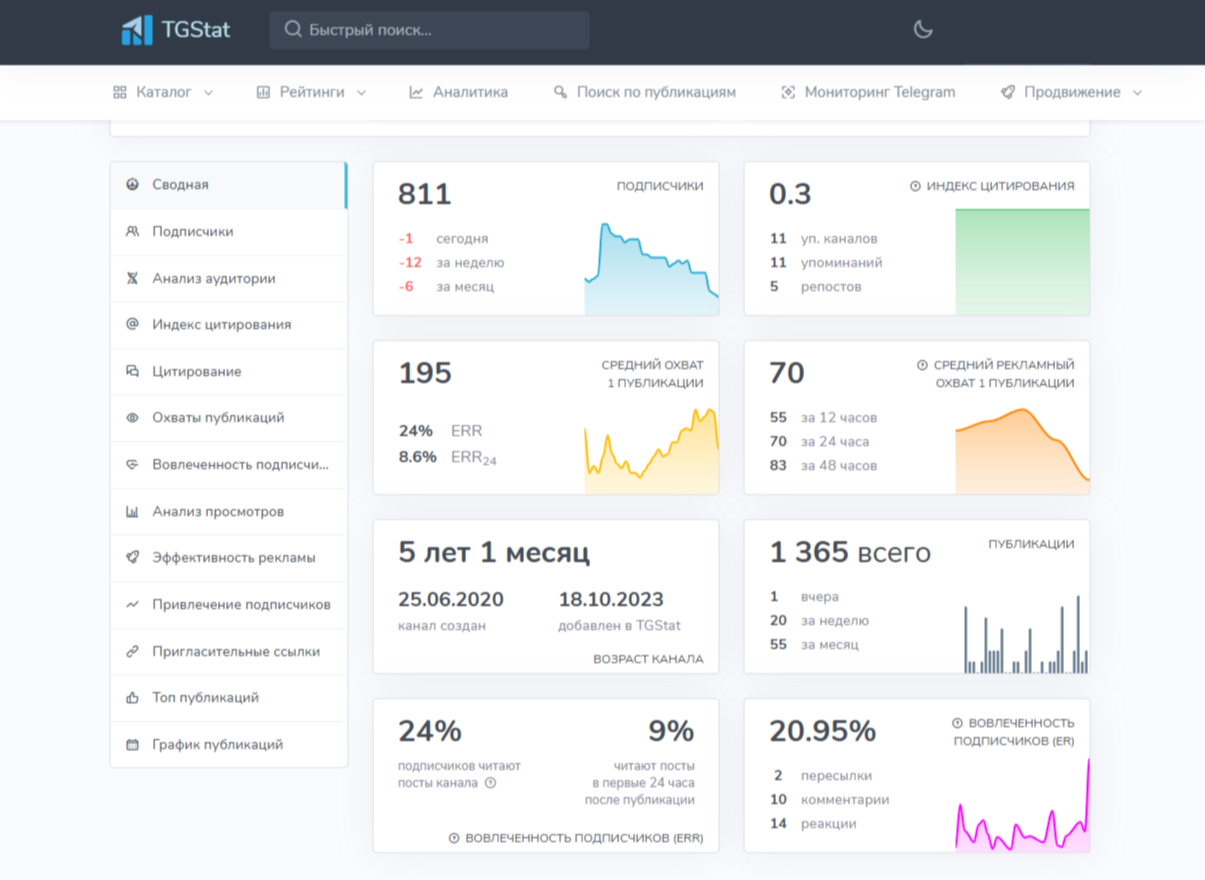Open Поиск по публикациям menu item
This screenshot has height=880, width=1205.
645,92
